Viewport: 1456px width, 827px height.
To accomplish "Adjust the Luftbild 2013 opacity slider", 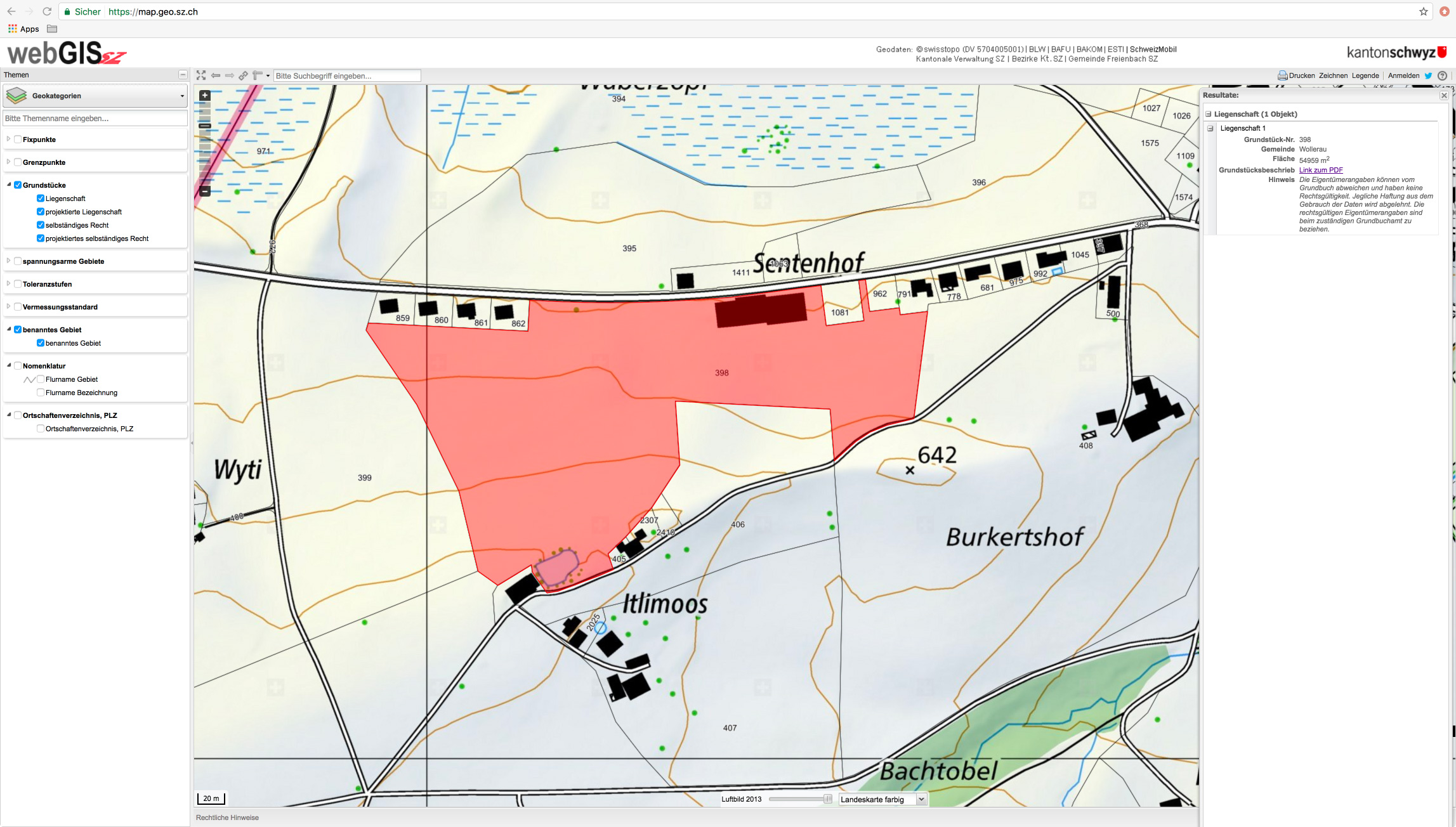I will pyautogui.click(x=827, y=799).
